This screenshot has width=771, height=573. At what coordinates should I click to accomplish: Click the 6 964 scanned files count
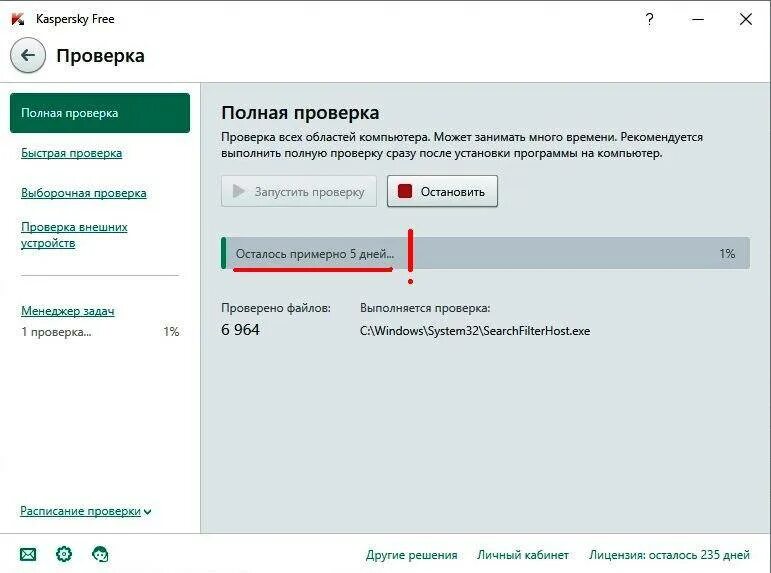click(x=240, y=330)
